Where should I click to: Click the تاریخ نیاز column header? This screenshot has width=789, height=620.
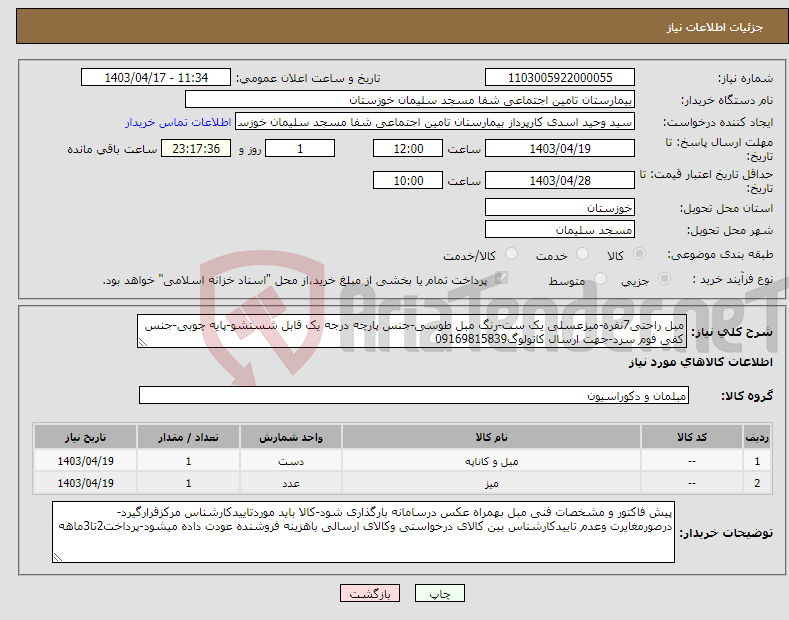coord(86,437)
